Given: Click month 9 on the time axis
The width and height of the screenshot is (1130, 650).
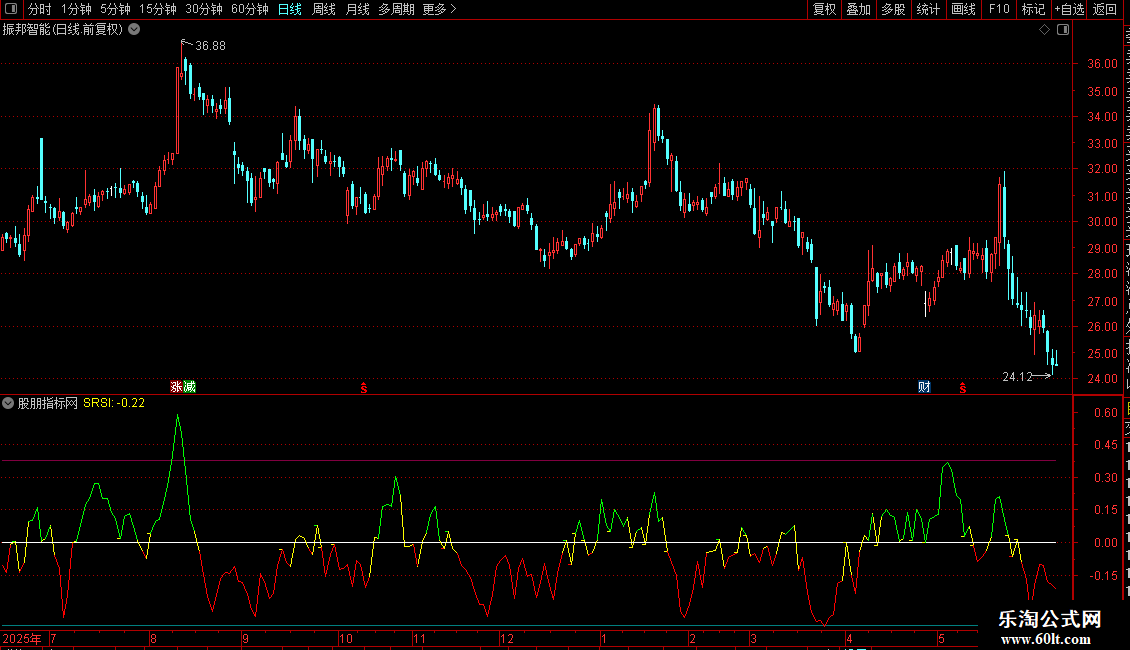Looking at the screenshot, I should 245,638.
